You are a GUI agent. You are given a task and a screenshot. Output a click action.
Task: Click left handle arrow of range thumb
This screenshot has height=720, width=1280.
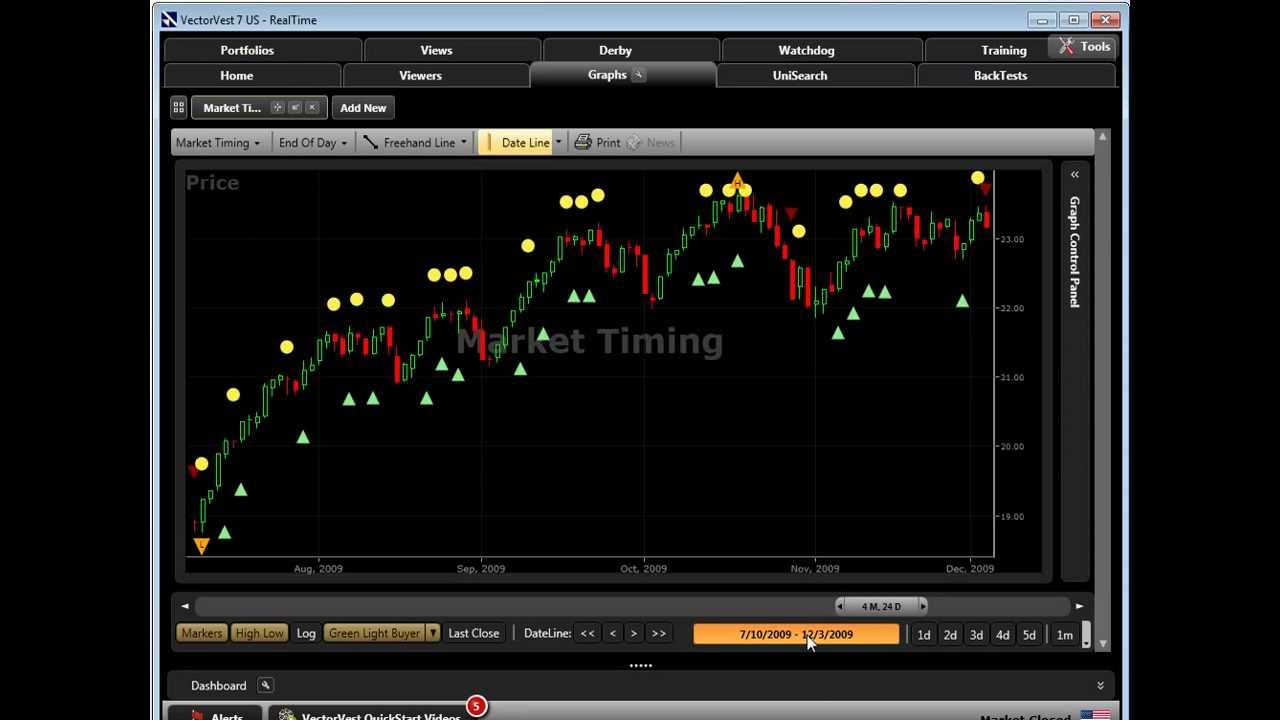[840, 606]
